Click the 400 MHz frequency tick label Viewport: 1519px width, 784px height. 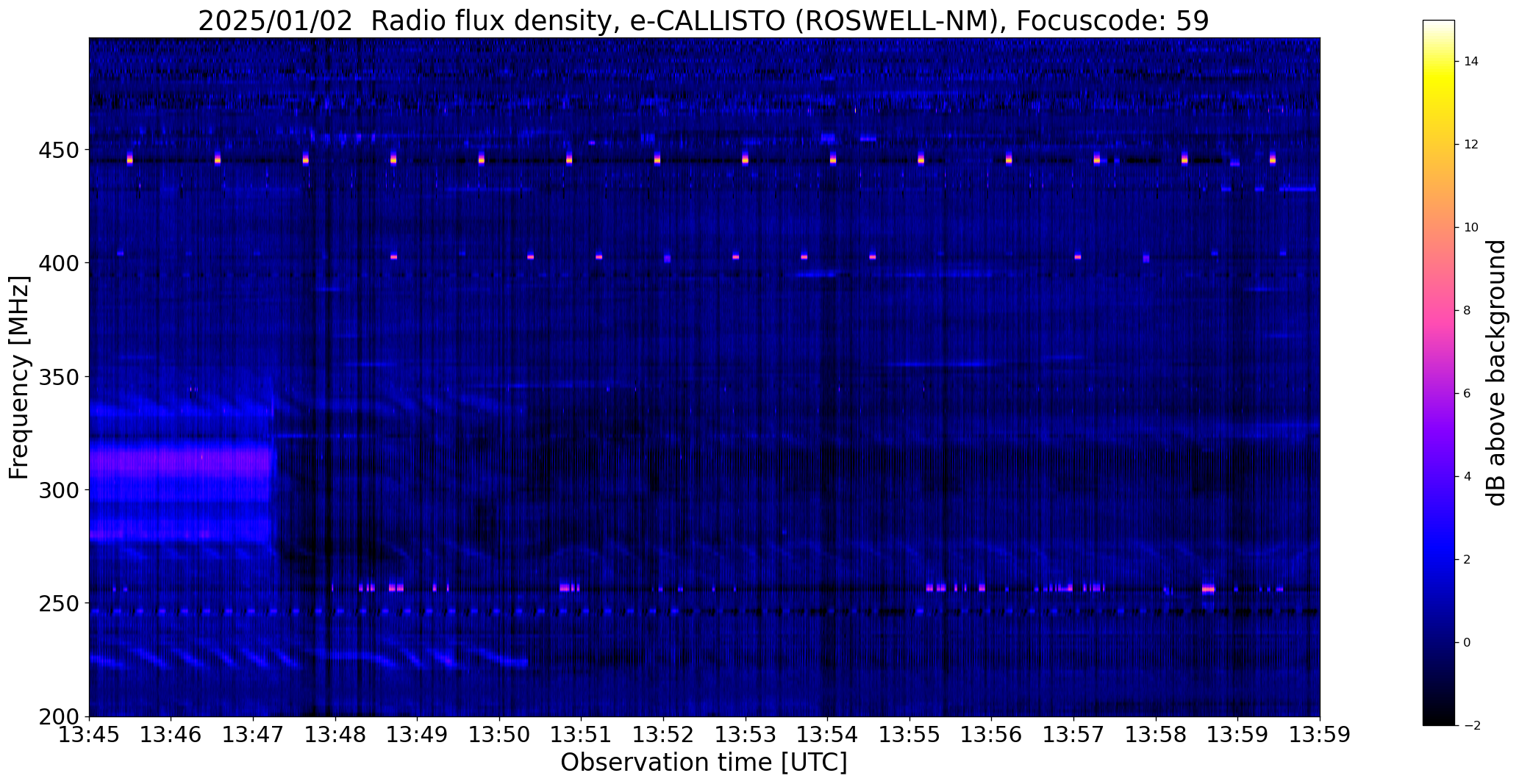[x=58, y=263]
